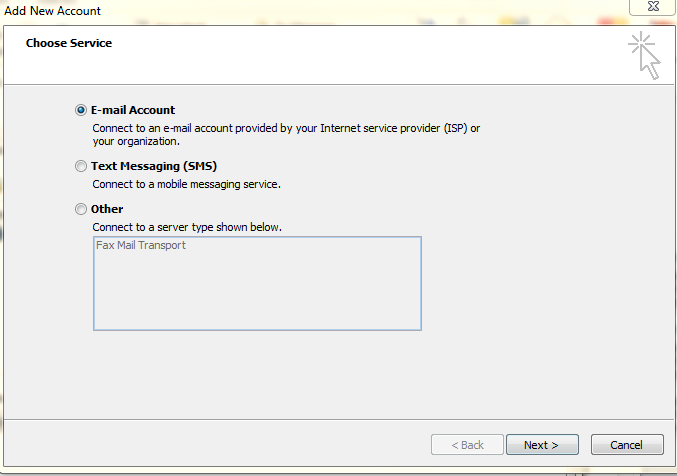Click empty area of server type listbox
Image resolution: width=677 pixels, height=476 pixels.
(257, 294)
